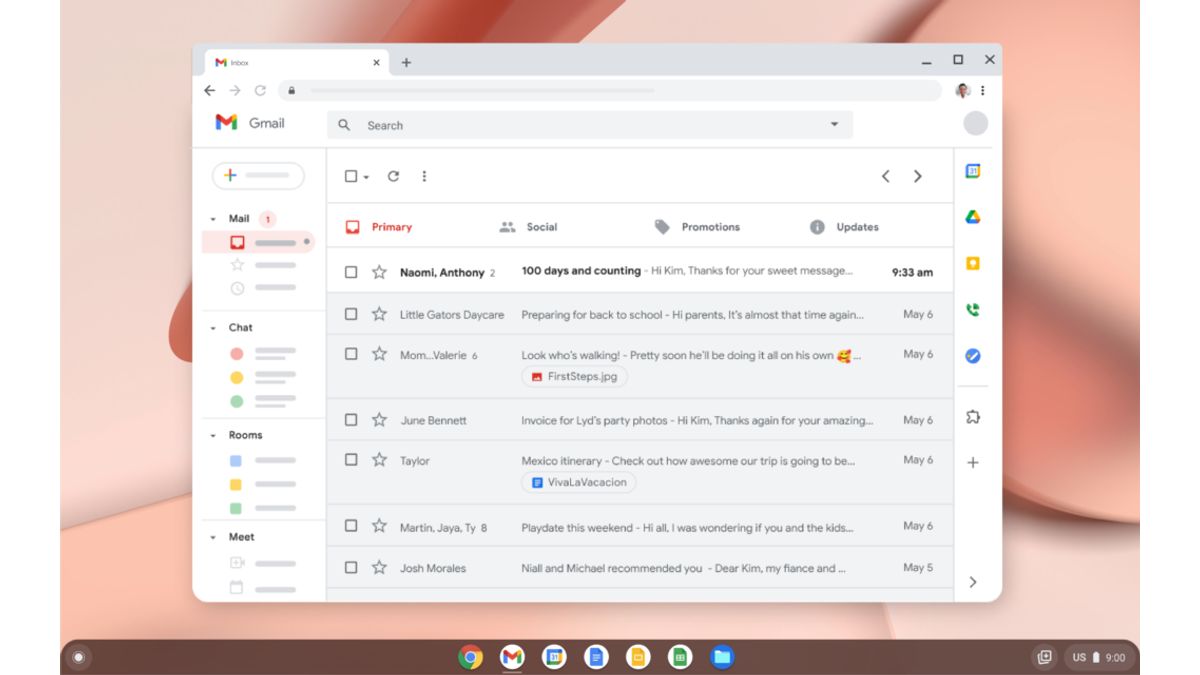Click the browser back arrow
This screenshot has width=1200, height=675.
click(209, 90)
